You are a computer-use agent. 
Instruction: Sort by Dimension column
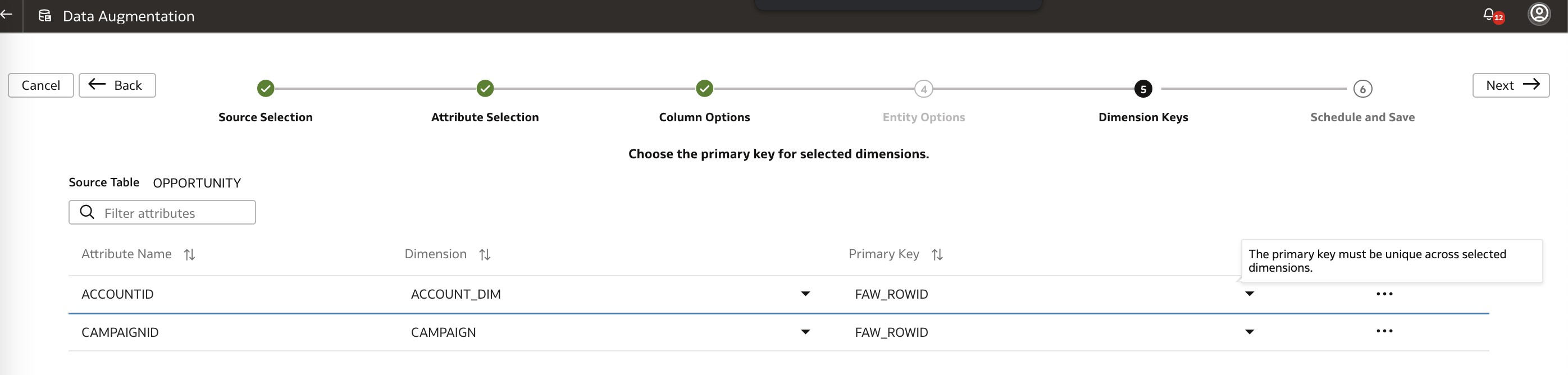(x=485, y=254)
